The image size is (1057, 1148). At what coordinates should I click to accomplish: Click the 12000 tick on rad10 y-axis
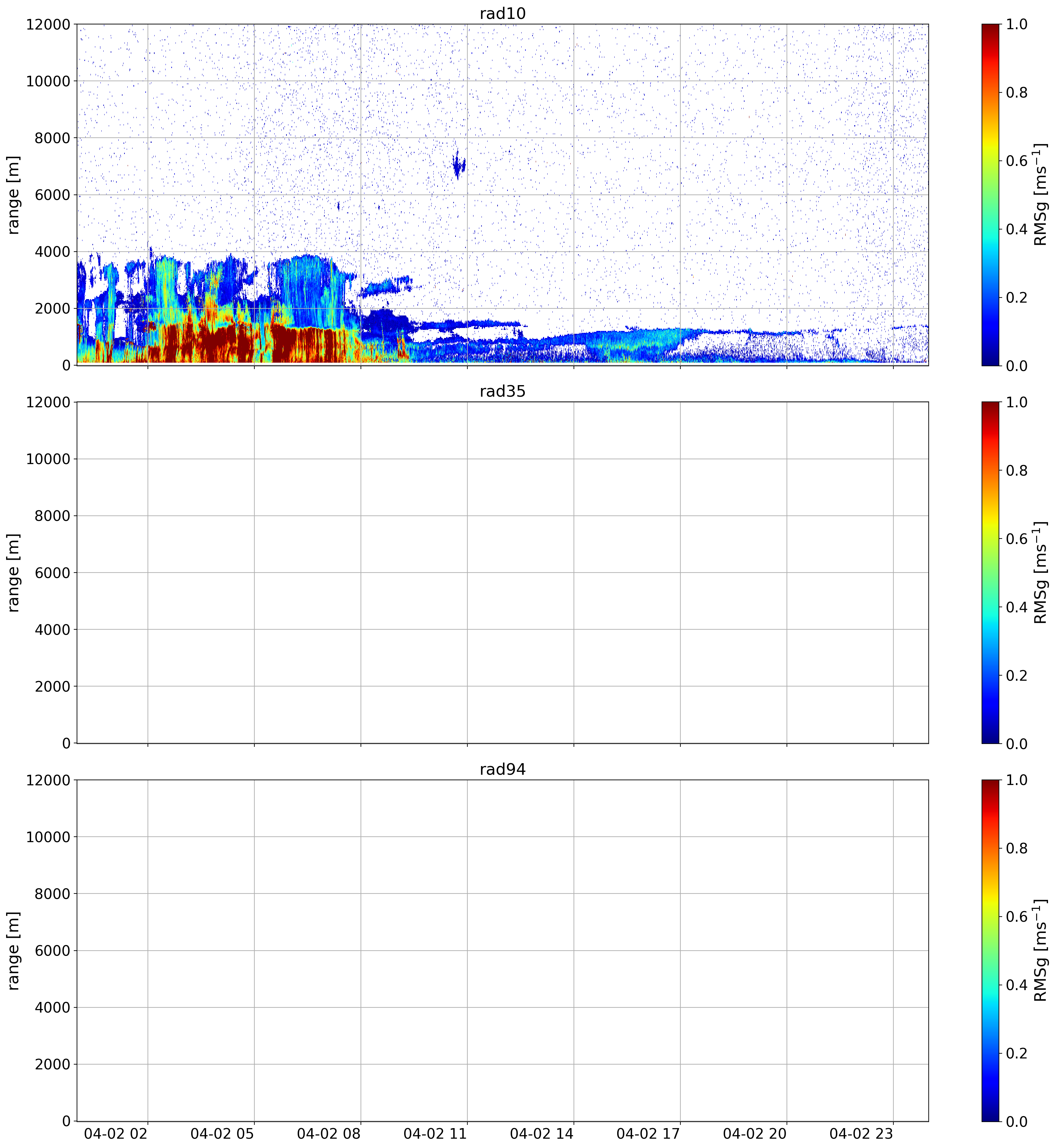pos(48,24)
